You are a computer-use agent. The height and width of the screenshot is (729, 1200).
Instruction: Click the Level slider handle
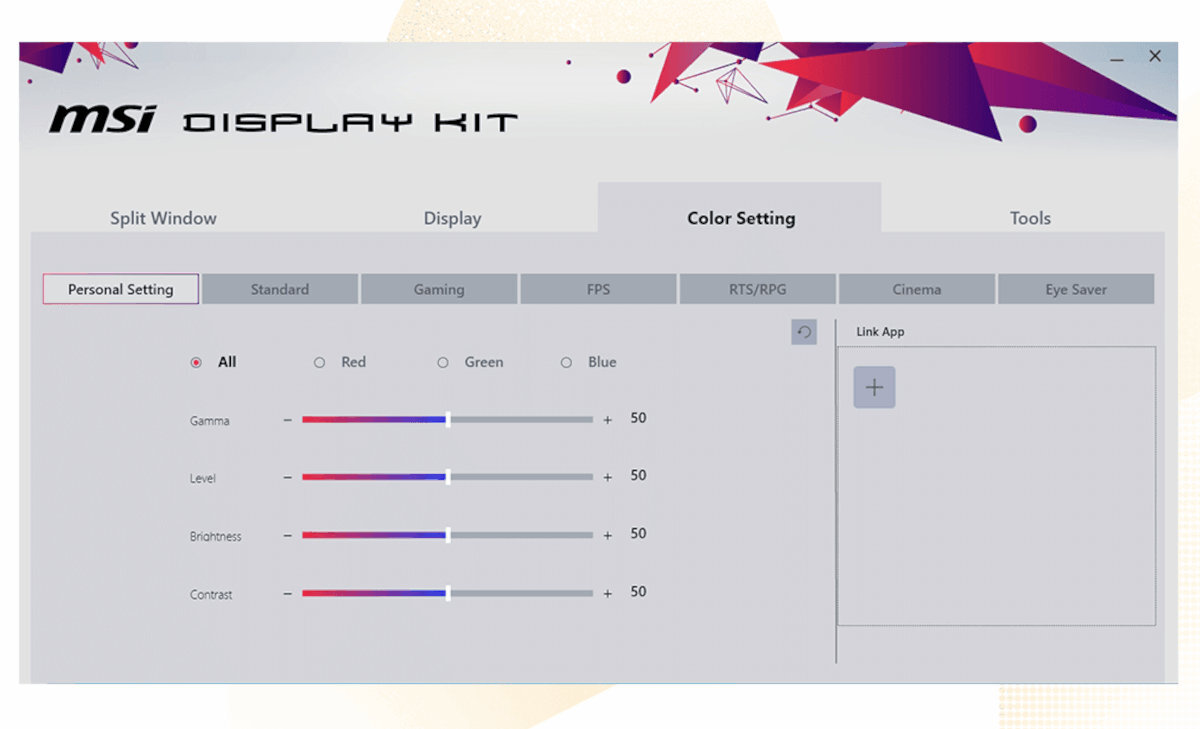click(447, 478)
